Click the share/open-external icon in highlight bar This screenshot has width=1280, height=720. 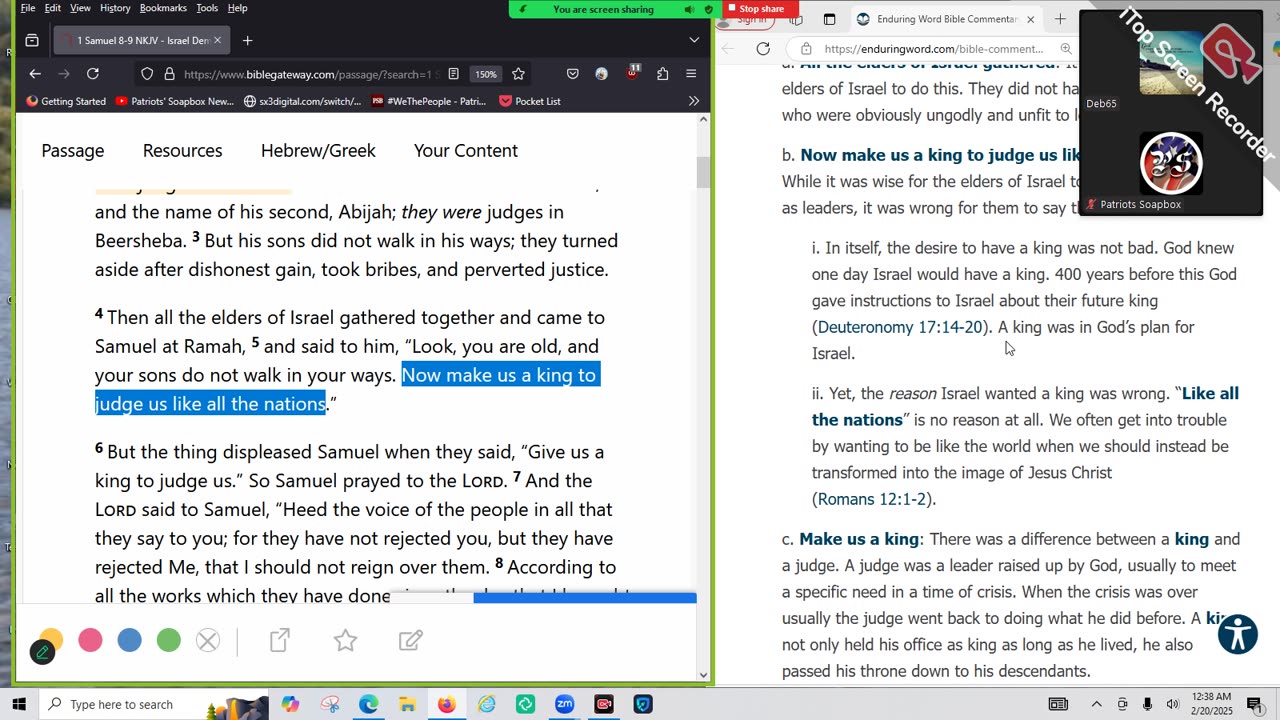click(280, 640)
